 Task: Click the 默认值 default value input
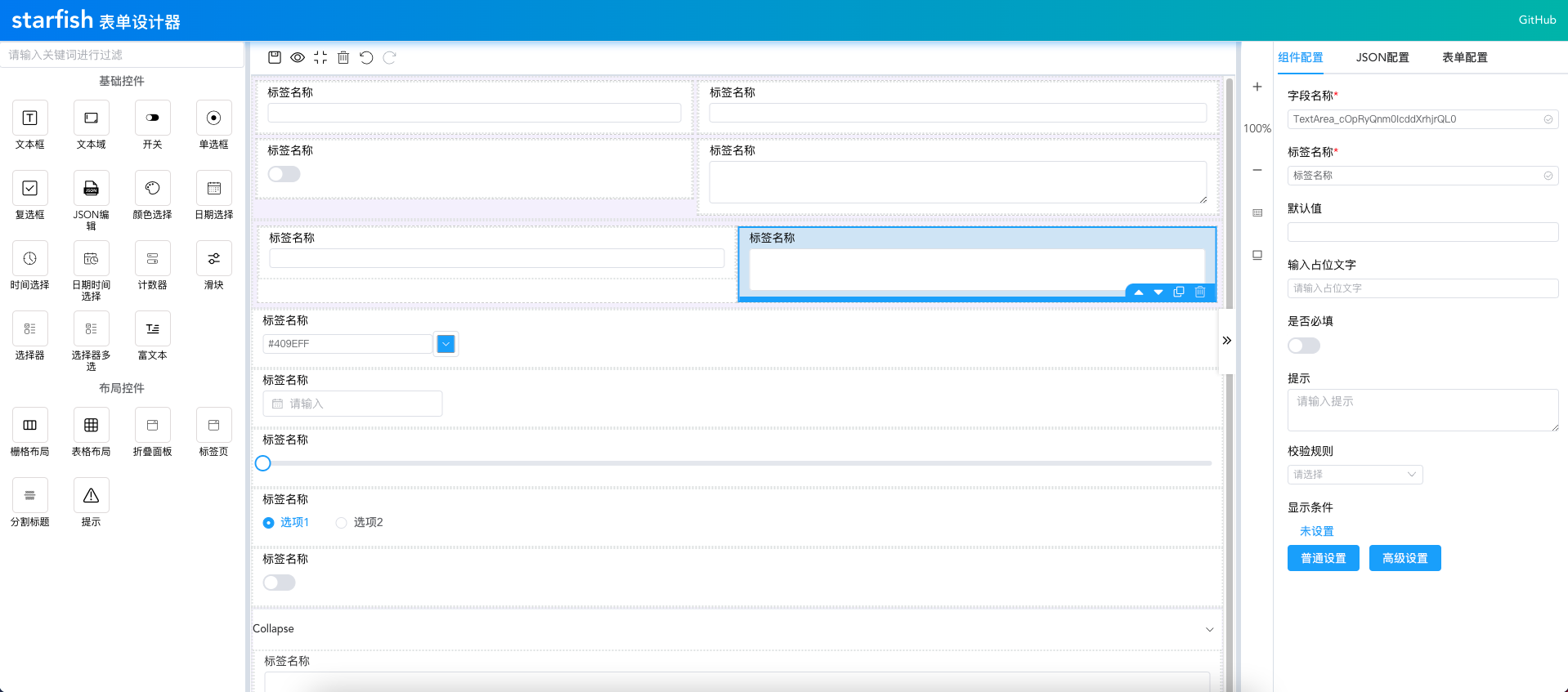click(x=1422, y=232)
